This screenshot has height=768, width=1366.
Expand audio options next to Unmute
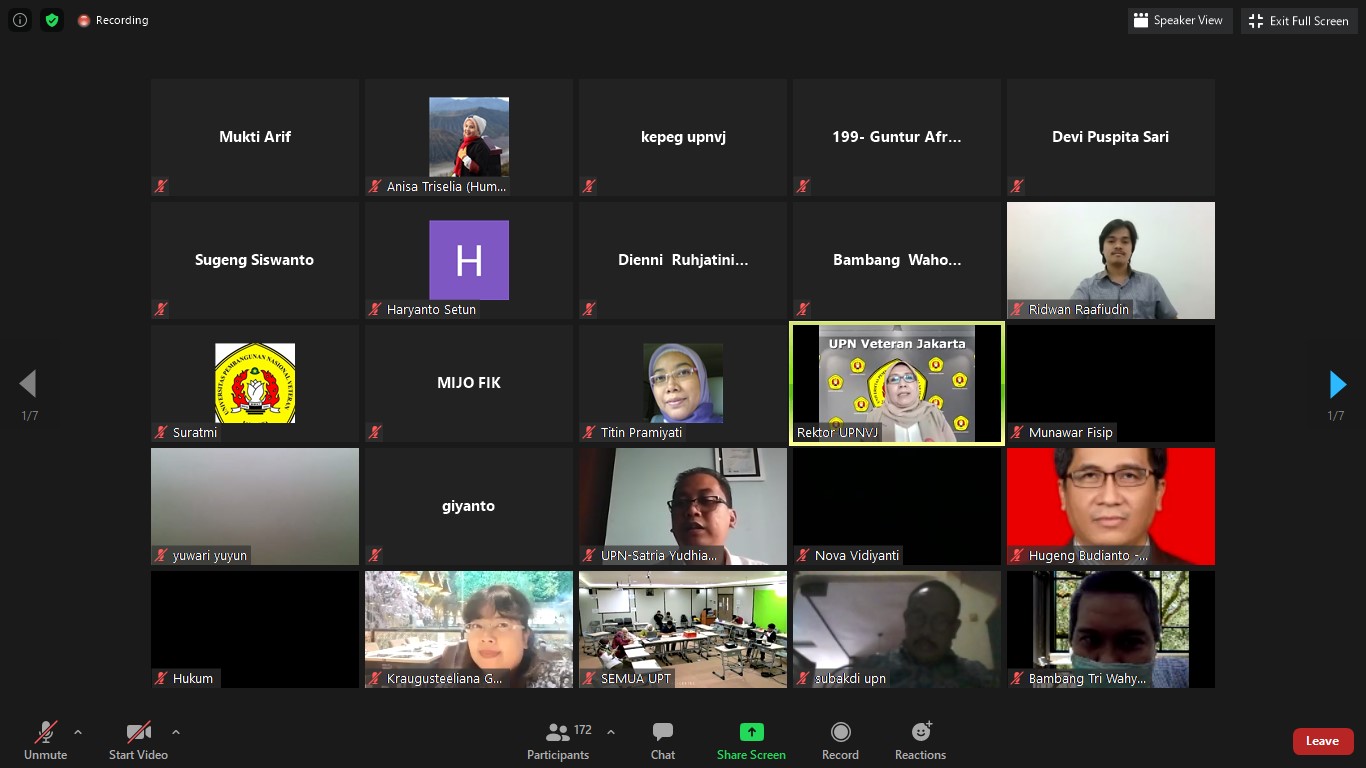coord(78,732)
